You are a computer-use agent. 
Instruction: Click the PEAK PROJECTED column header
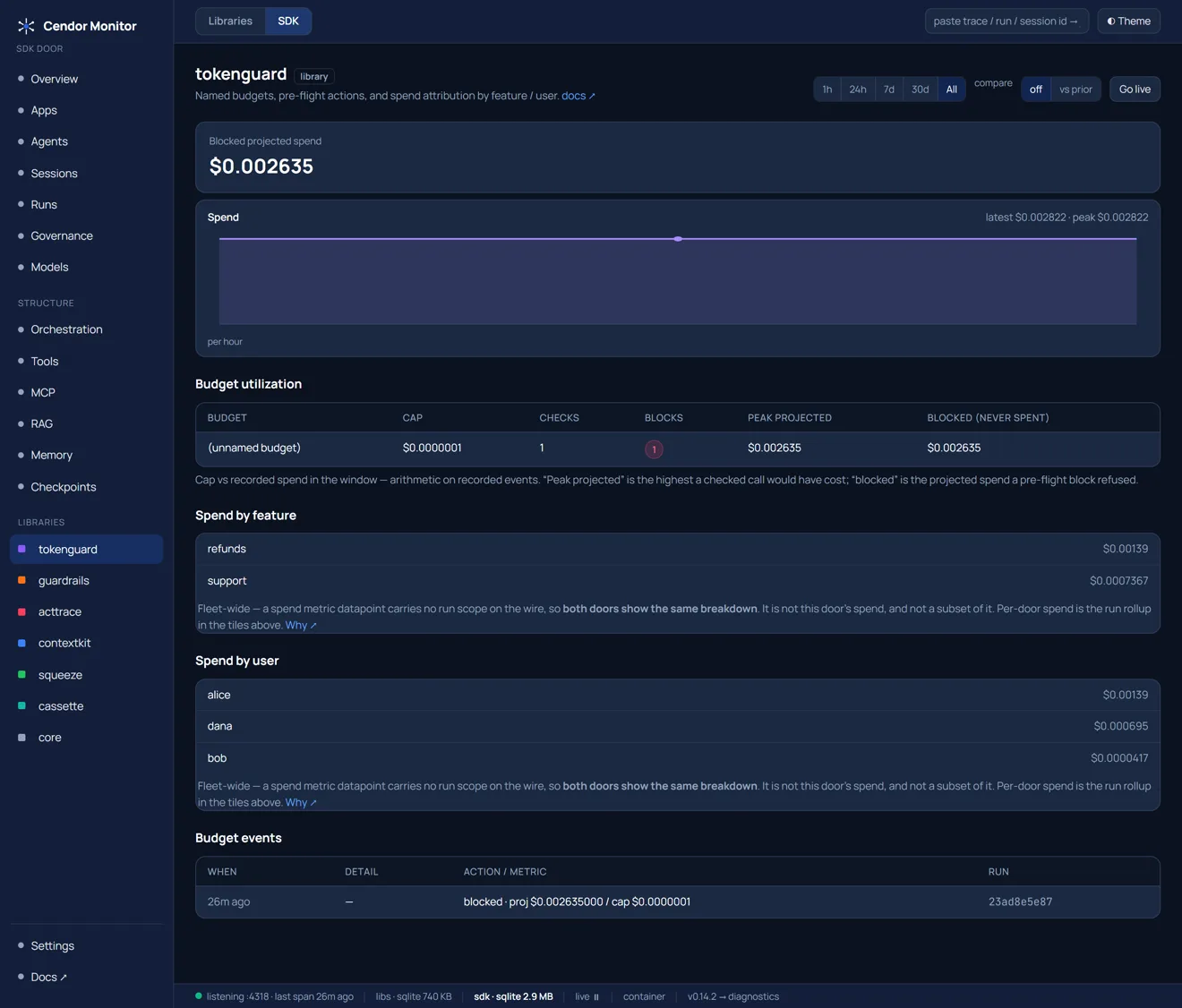(790, 418)
